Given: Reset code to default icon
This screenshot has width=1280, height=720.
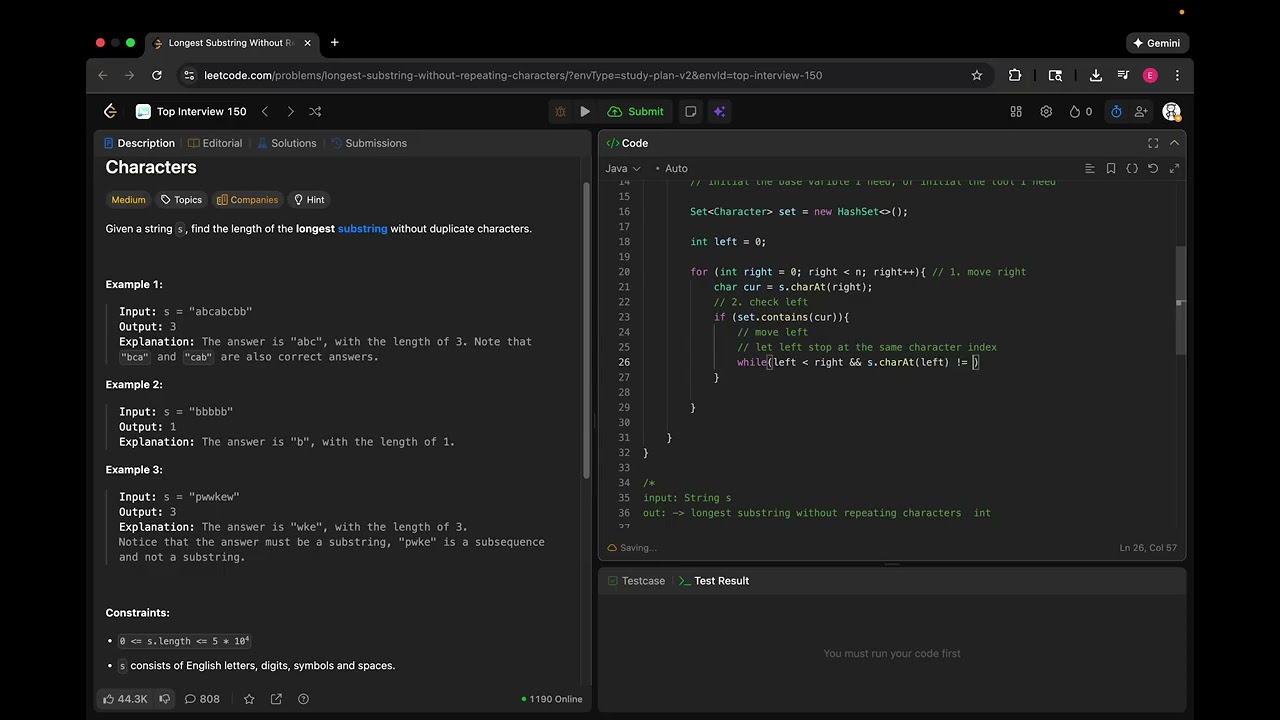Looking at the screenshot, I should 1153,168.
